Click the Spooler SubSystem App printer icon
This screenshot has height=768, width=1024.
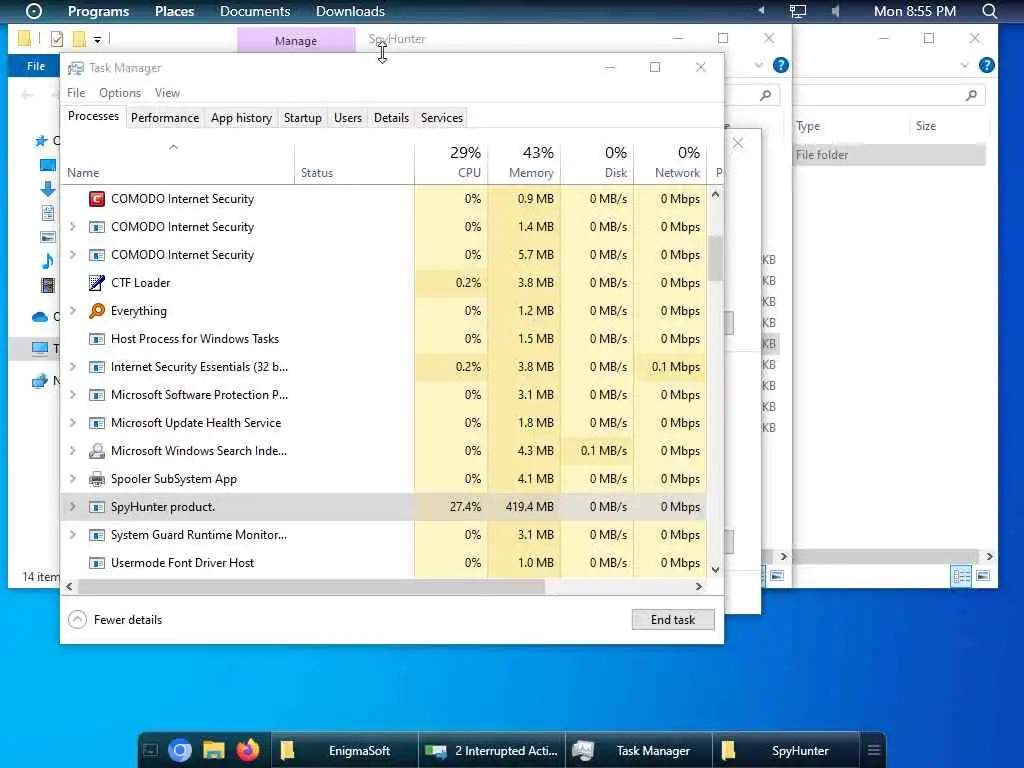(97, 479)
